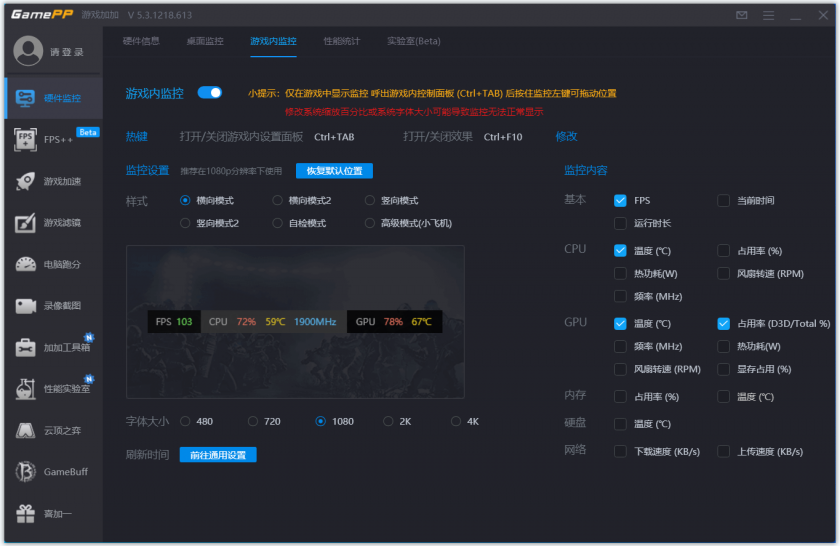Uncheck the FPS checkbox
Screen dimensions: 840x546
click(620, 201)
